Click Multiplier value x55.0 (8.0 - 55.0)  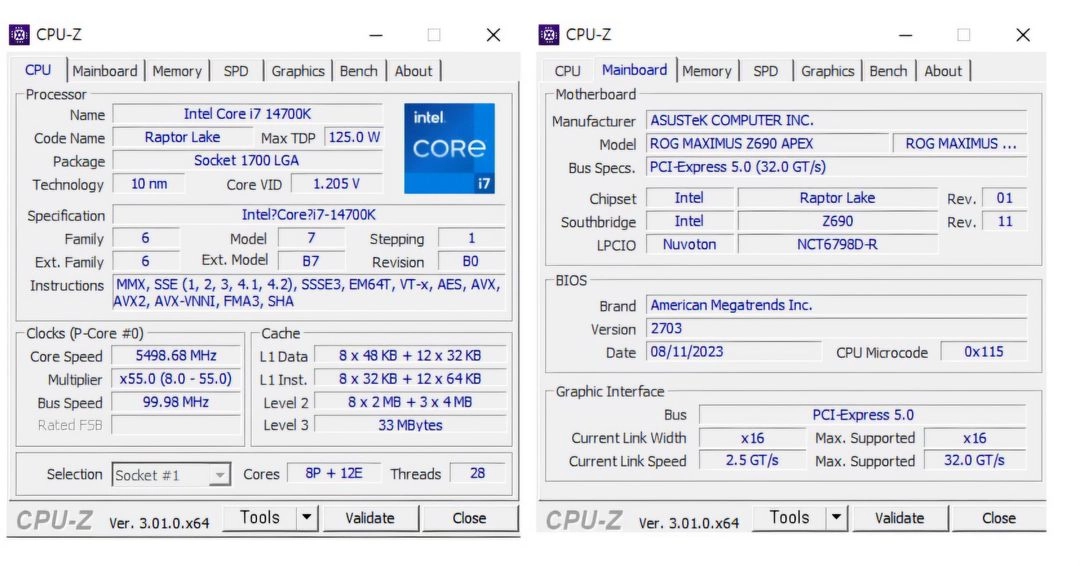(x=176, y=379)
